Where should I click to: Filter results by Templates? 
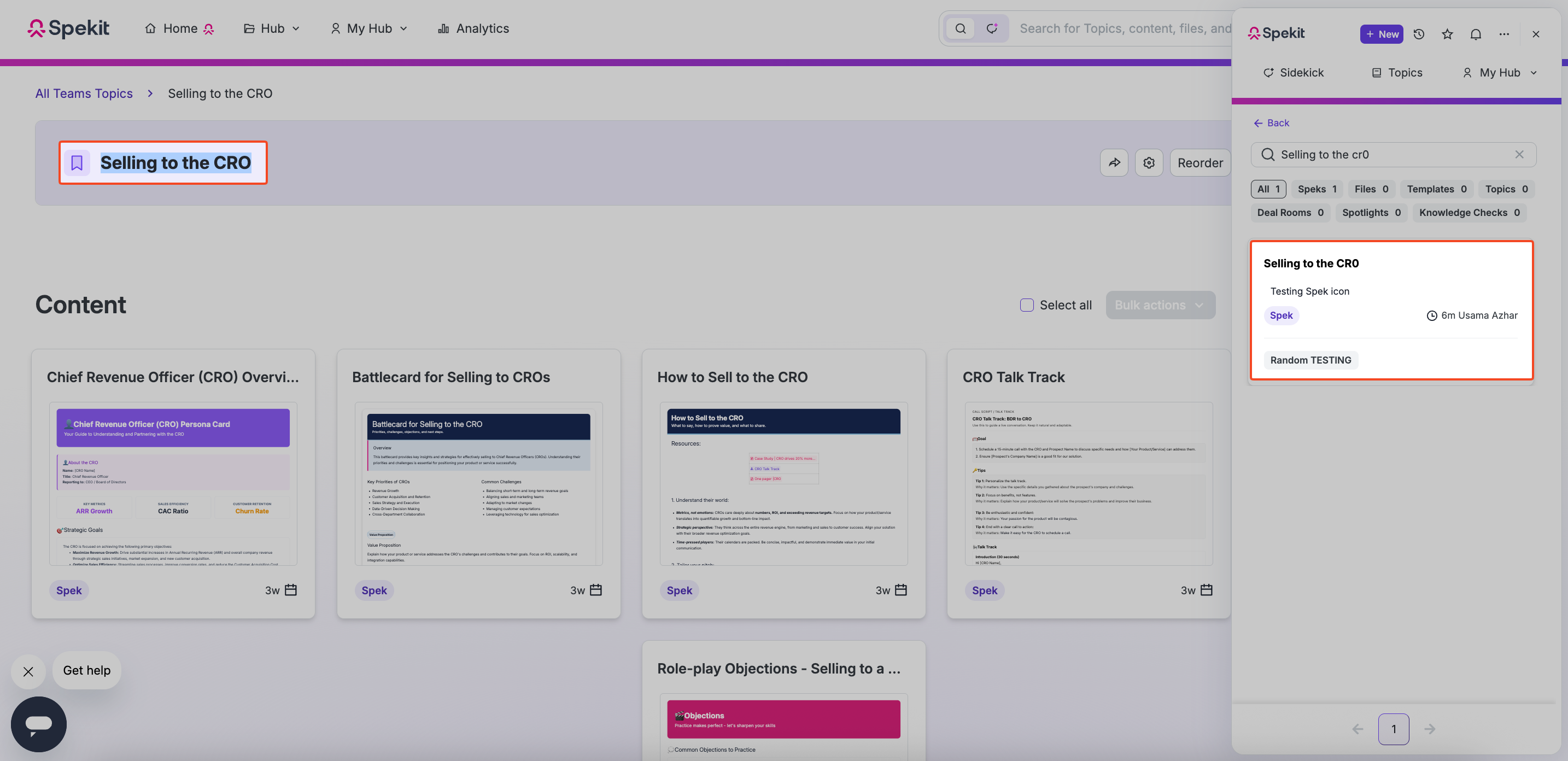point(1437,189)
